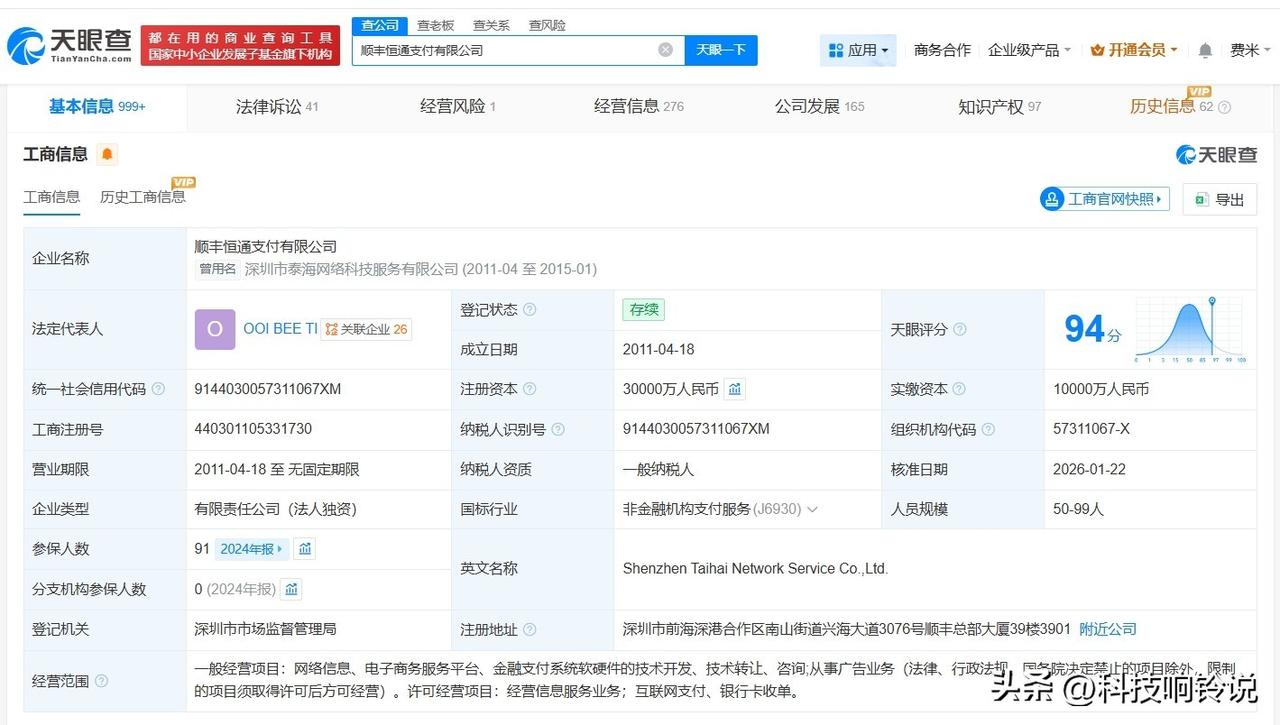Click the 导出 export button
Screen dimensions: 1280x725
tap(1219, 199)
